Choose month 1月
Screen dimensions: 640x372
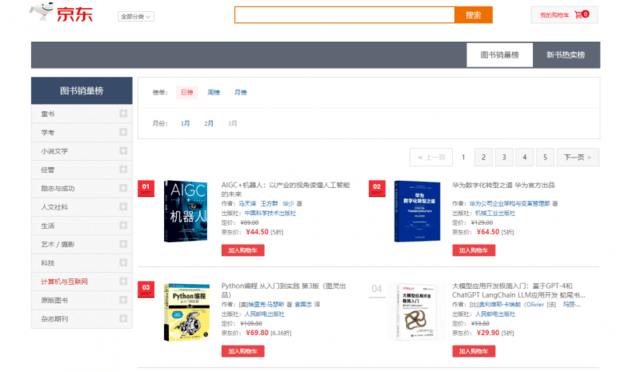185,123
